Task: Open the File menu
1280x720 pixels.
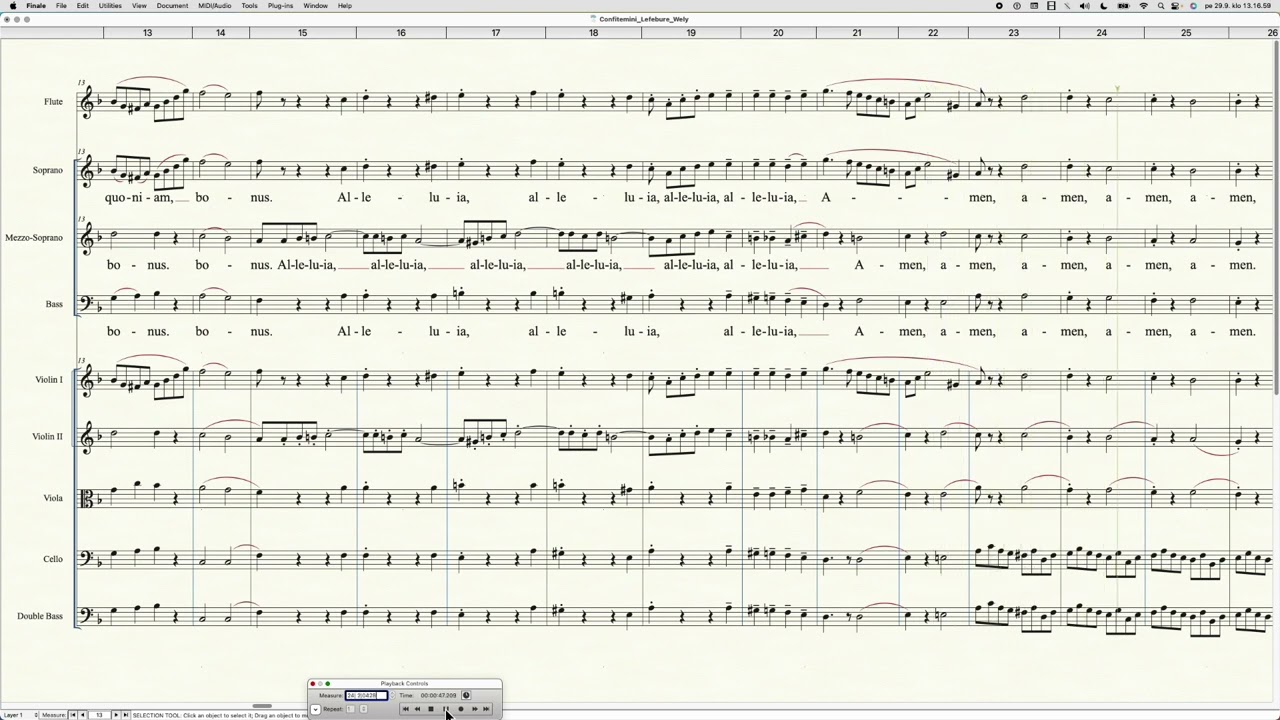Action: coord(61,6)
